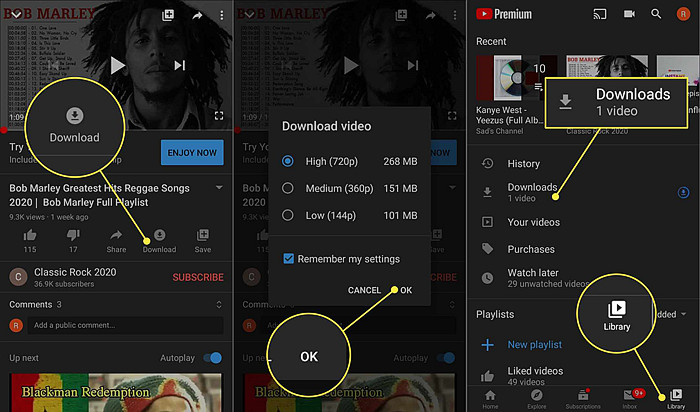The image size is (700, 412).
Task: Focus the Add a public comment field
Action: coord(125,325)
